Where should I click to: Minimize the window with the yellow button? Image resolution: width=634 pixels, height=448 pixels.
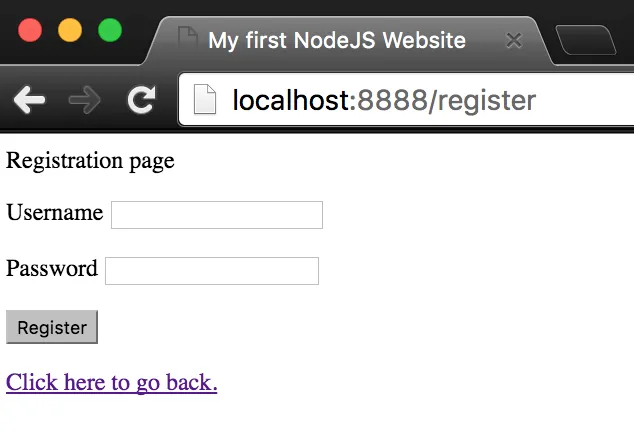click(70, 30)
